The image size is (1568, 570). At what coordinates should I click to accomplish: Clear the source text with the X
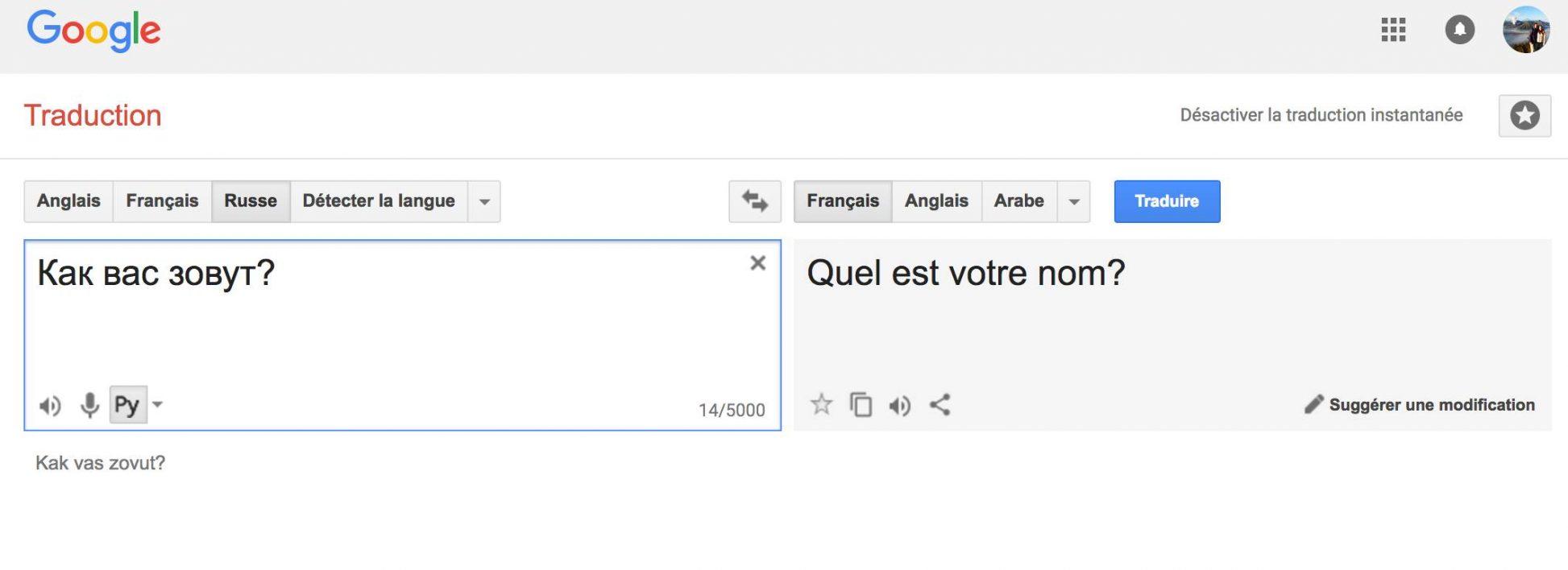pos(757,263)
